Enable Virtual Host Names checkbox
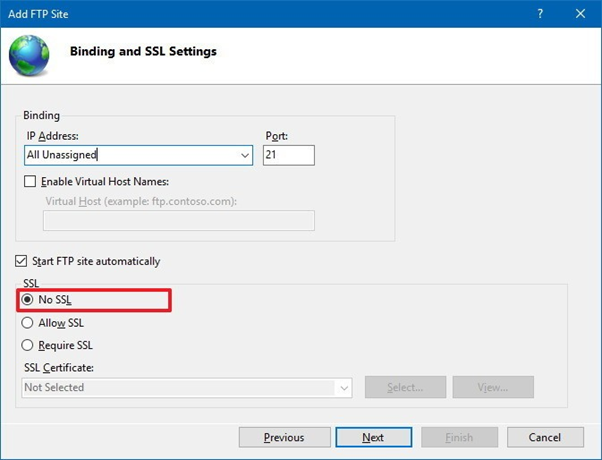This screenshot has height=460, width=602. (30, 181)
